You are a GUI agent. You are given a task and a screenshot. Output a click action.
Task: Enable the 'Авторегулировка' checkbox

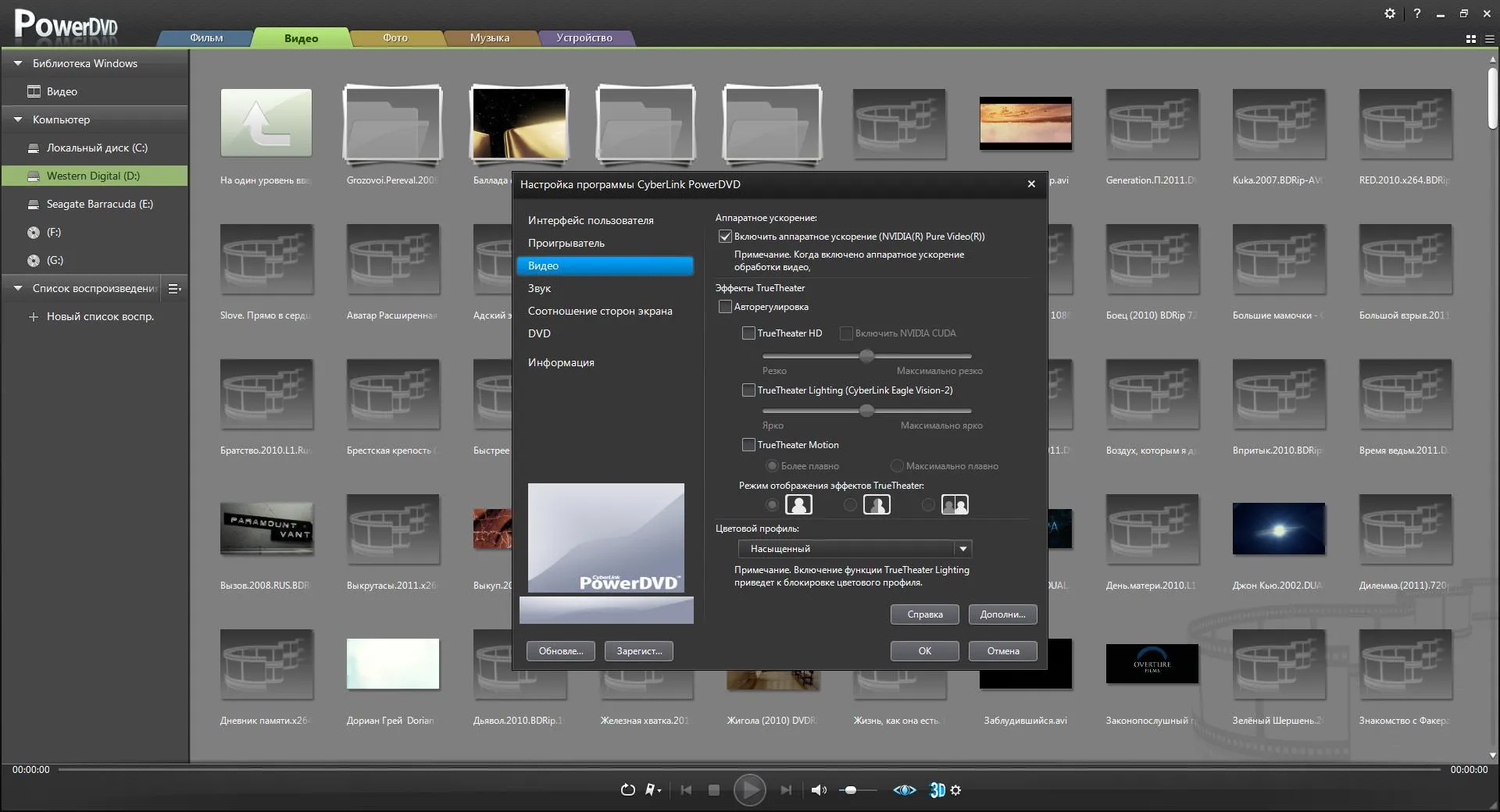click(725, 307)
